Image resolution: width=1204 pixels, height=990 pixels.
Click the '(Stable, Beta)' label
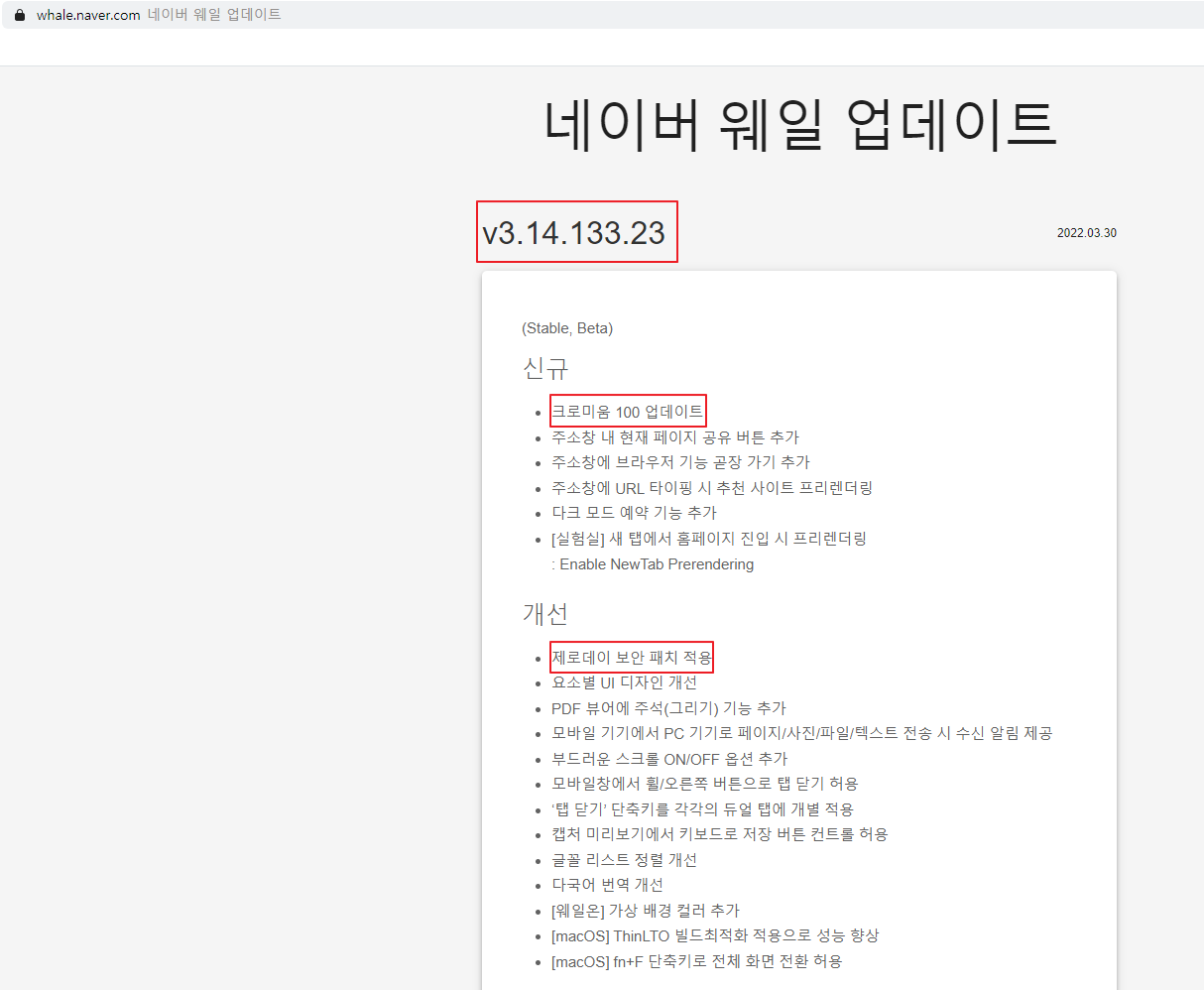click(567, 328)
